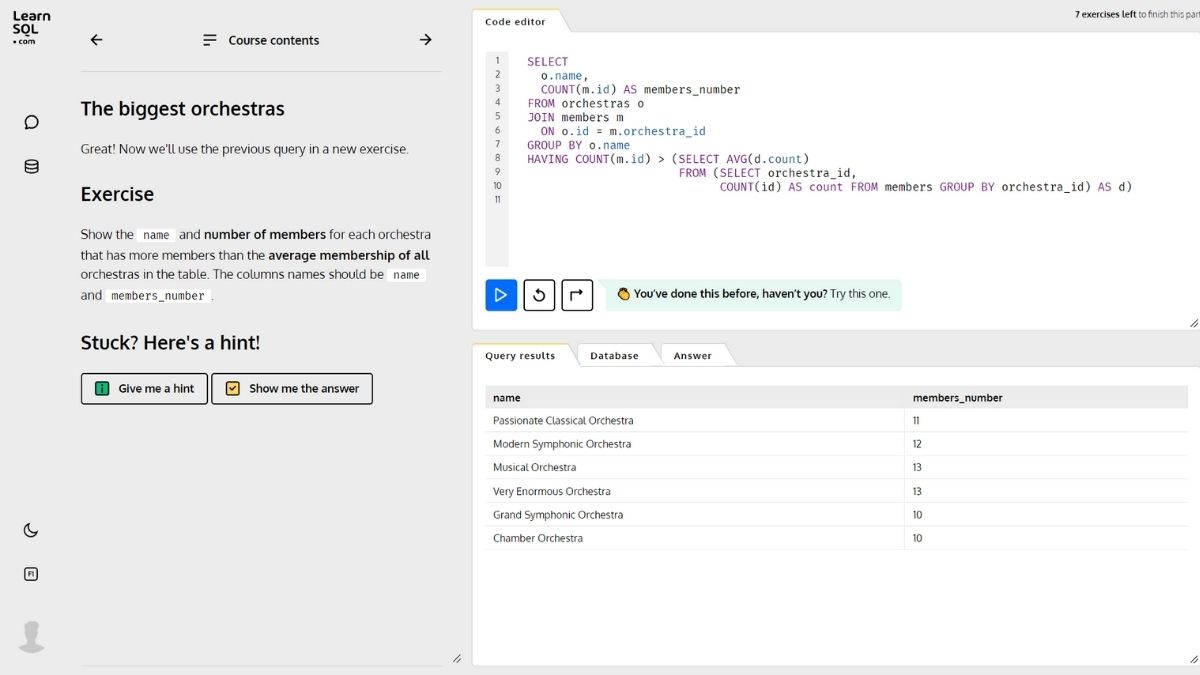1200x675 pixels.
Task: Click the results panel resize handle
Action: (x=1193, y=658)
